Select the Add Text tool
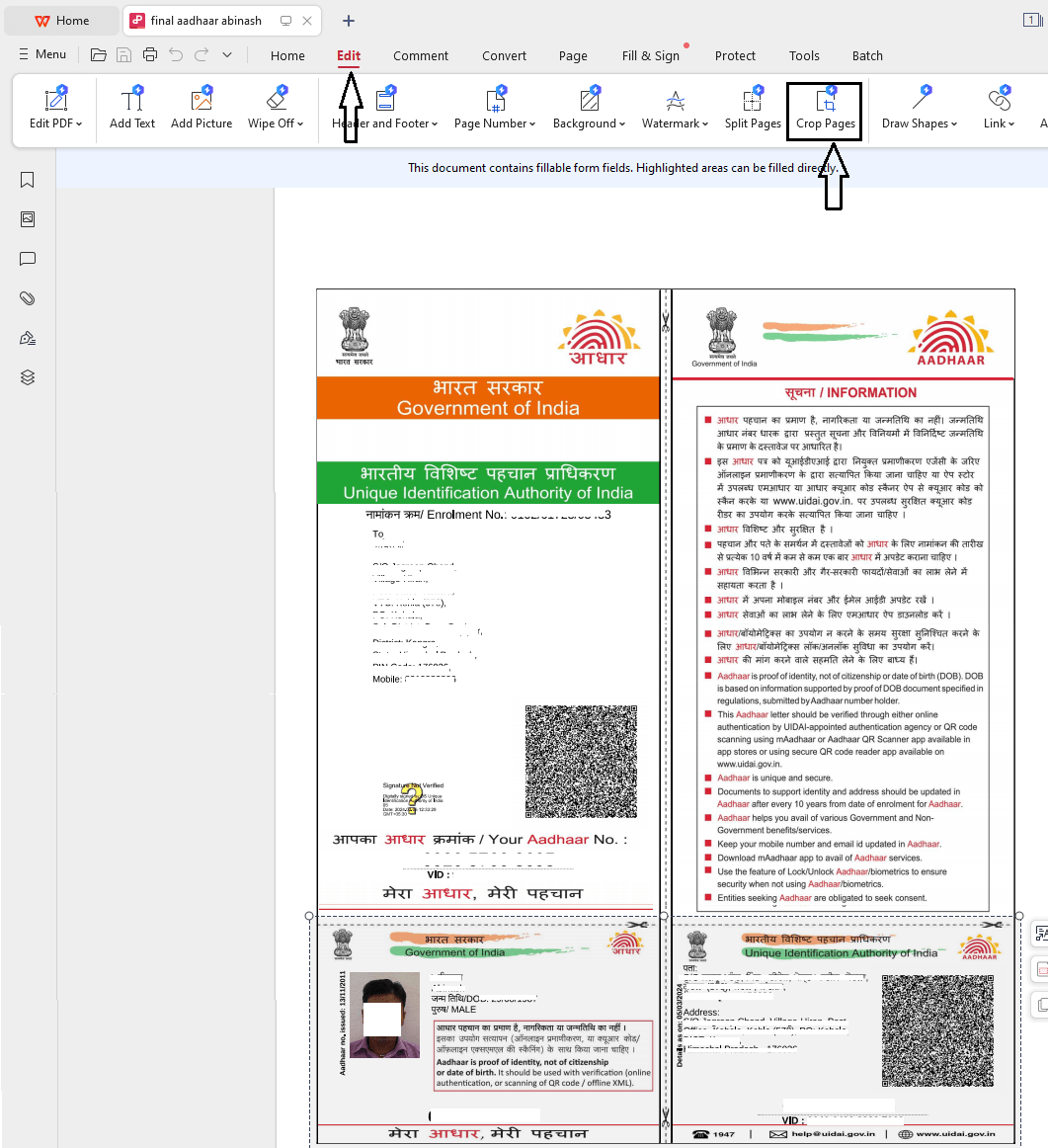 point(132,109)
